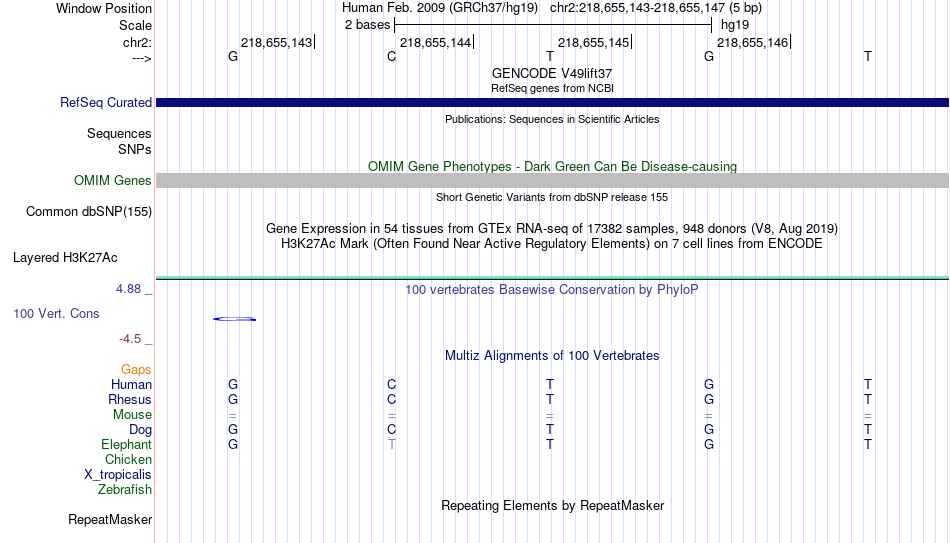Click the blue PhyloP conservation bar

point(234,319)
